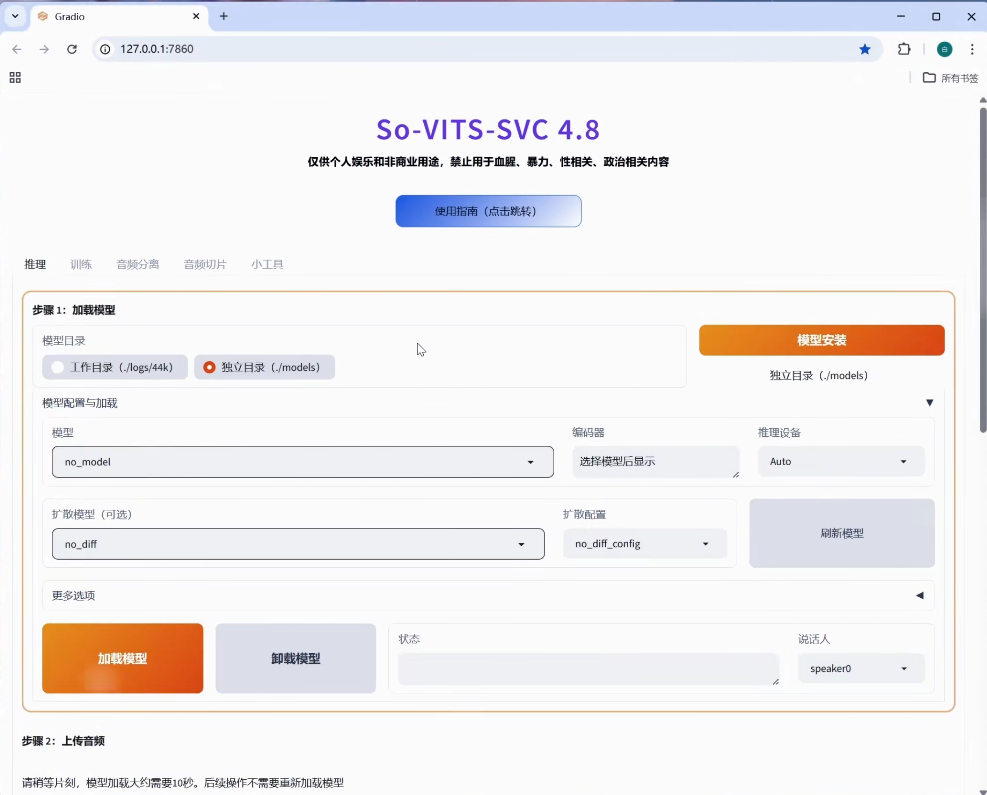Click the page vertical scrollbar thumb

(x=983, y=270)
